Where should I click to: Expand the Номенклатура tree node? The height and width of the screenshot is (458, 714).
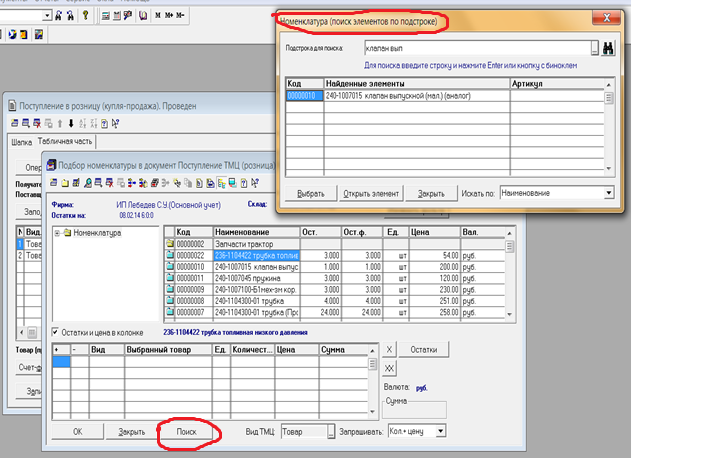coord(57,233)
